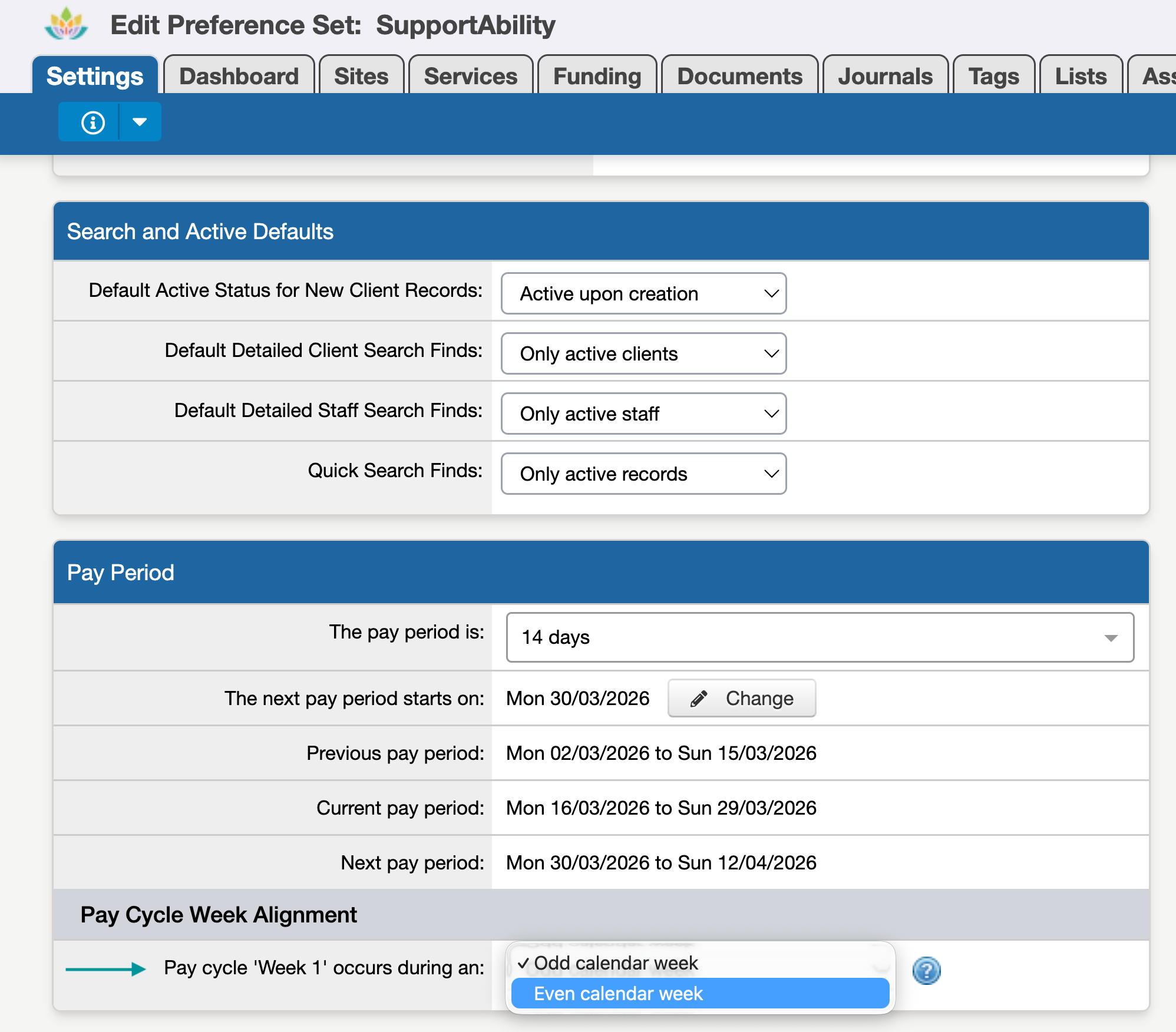Screen dimensions: 1176x1032
Task: Open the Lists tab
Action: click(1081, 76)
